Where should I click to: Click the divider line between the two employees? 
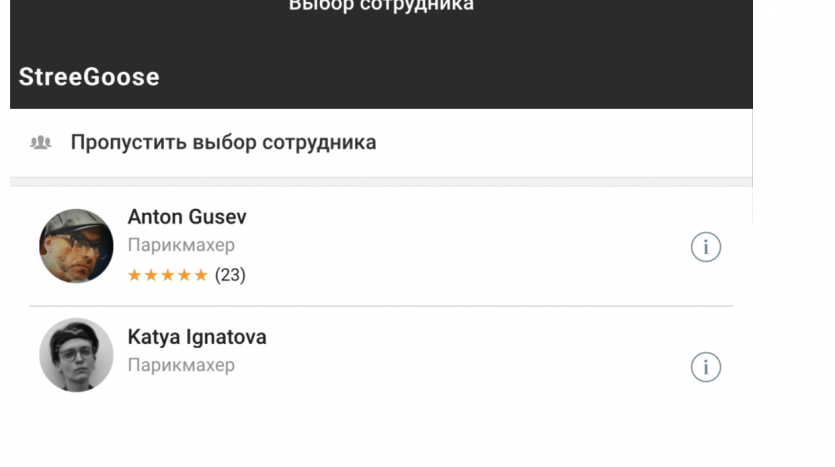(x=381, y=306)
